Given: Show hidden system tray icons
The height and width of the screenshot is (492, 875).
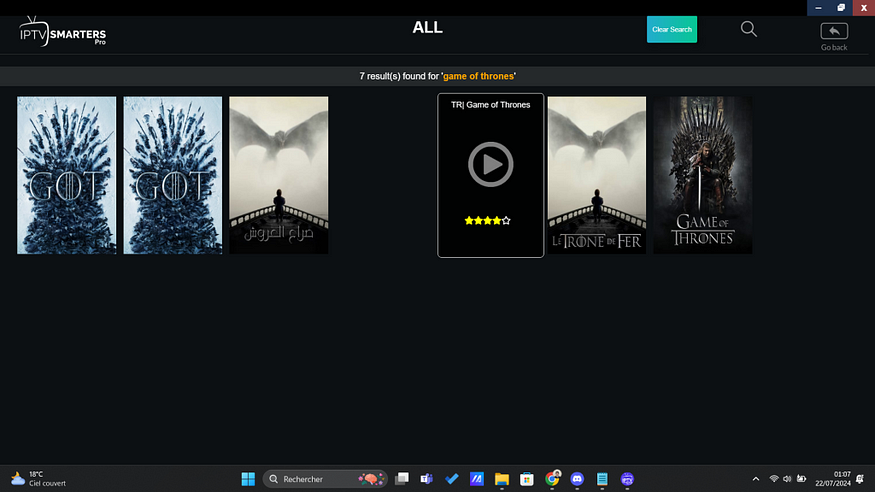Looking at the screenshot, I should pos(756,479).
